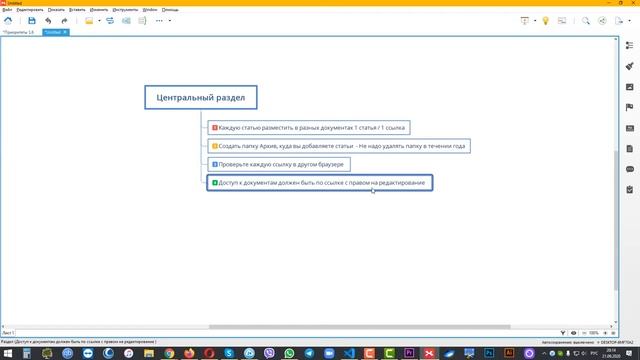Open the Показать menu
This screenshot has width=640, height=360.
pos(56,9)
